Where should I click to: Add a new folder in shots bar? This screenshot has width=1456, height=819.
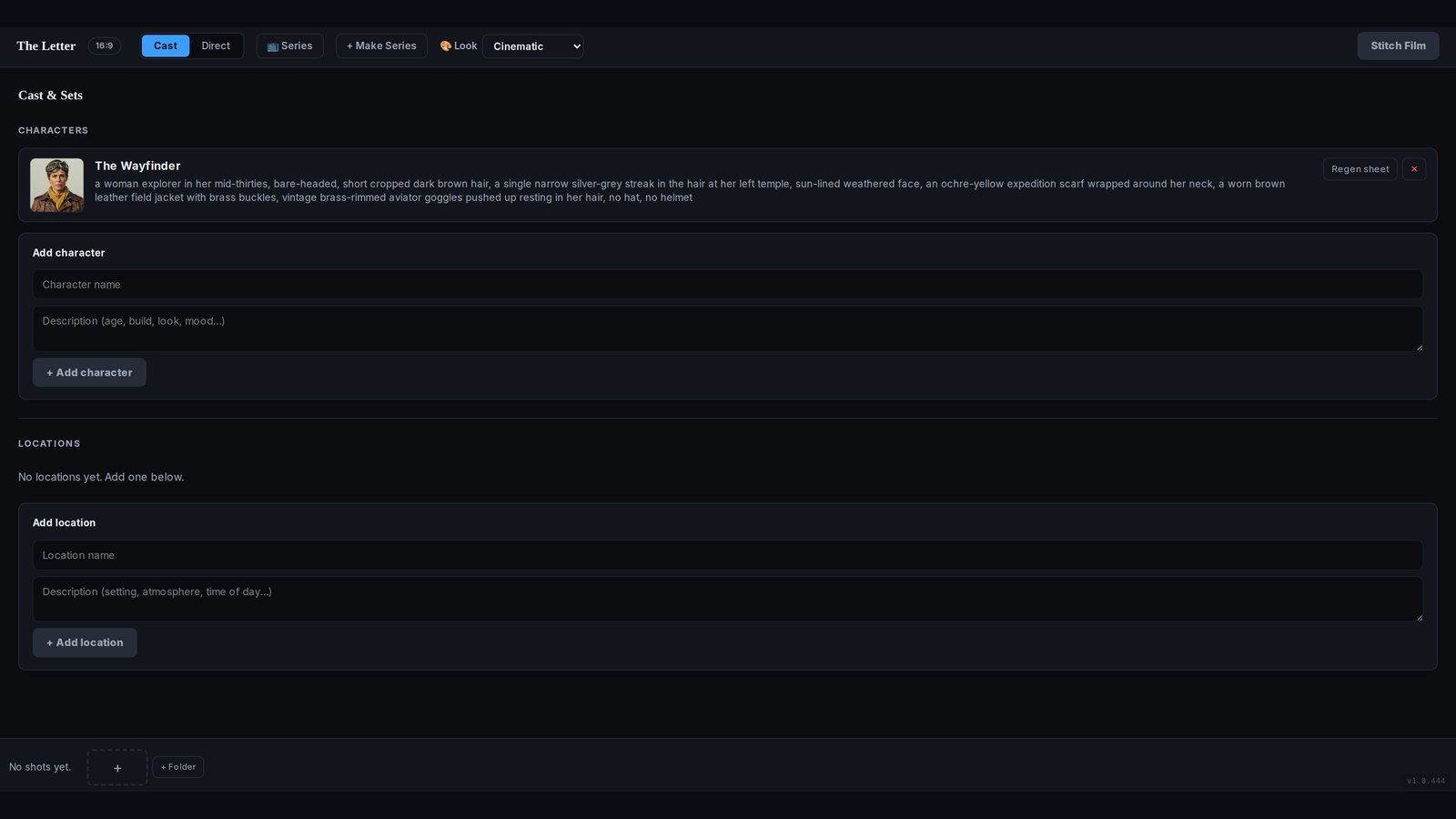point(178,767)
